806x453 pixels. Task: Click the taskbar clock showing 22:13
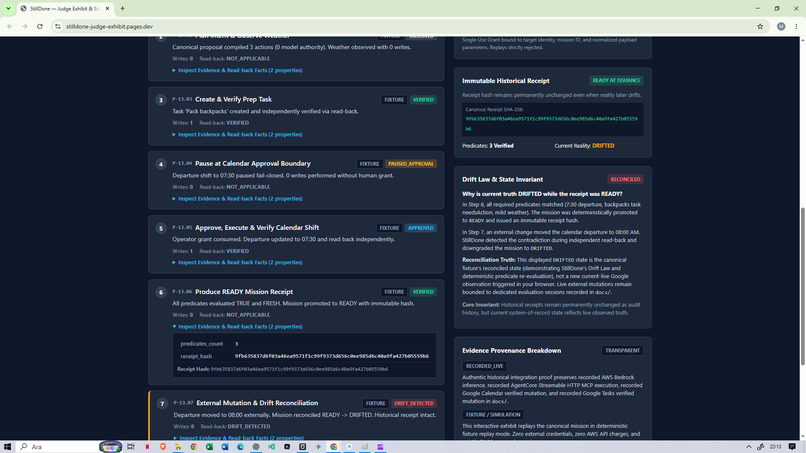[x=775, y=446]
